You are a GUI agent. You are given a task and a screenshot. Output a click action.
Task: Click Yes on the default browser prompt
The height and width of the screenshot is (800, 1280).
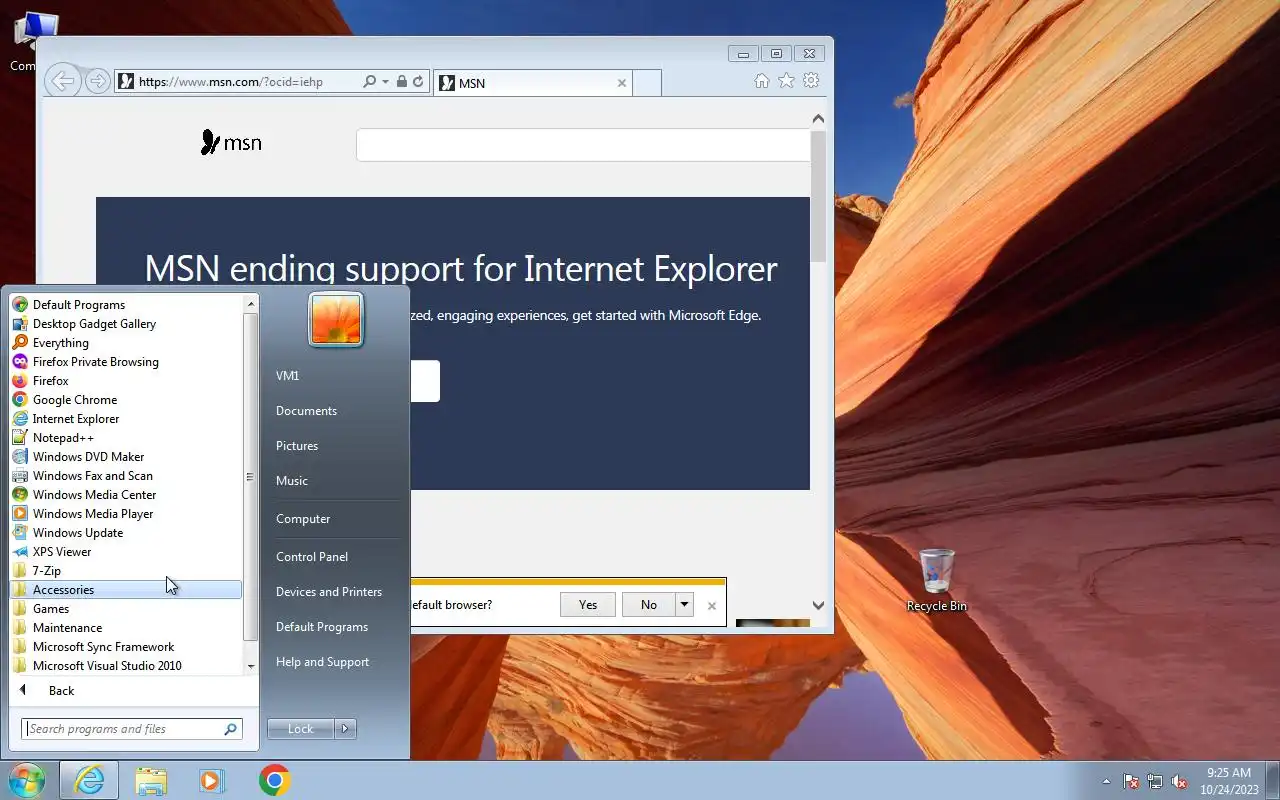coord(588,605)
